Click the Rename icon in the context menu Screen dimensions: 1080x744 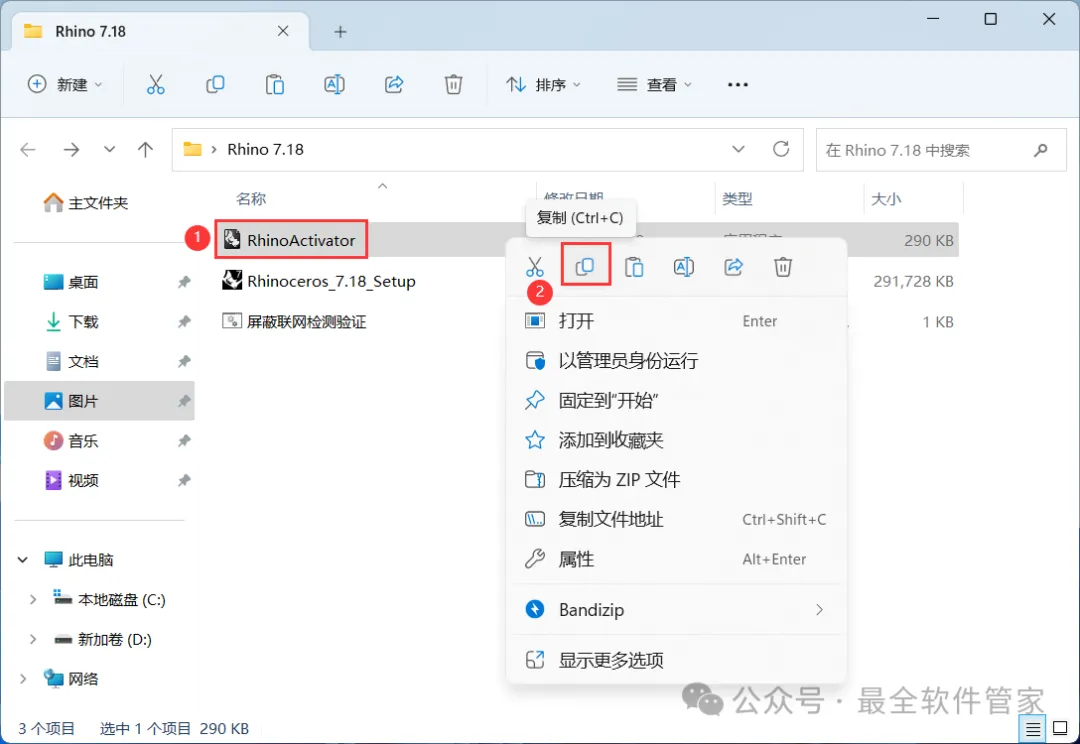[x=683, y=267]
